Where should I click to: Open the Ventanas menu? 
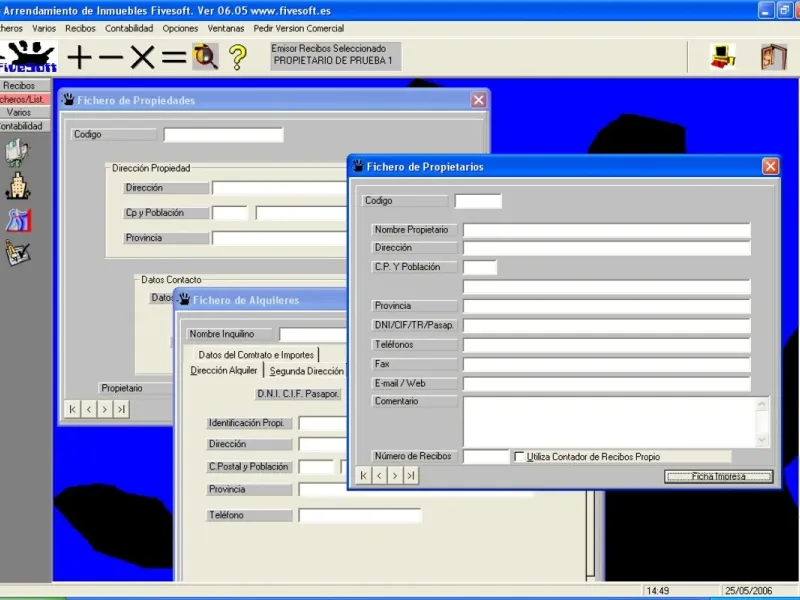(x=226, y=29)
